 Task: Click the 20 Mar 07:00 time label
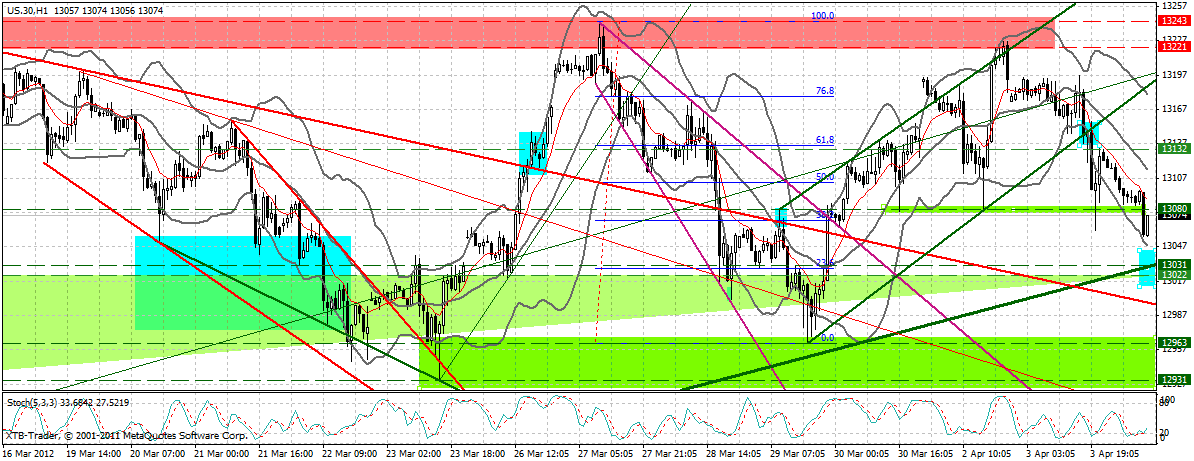[158, 453]
